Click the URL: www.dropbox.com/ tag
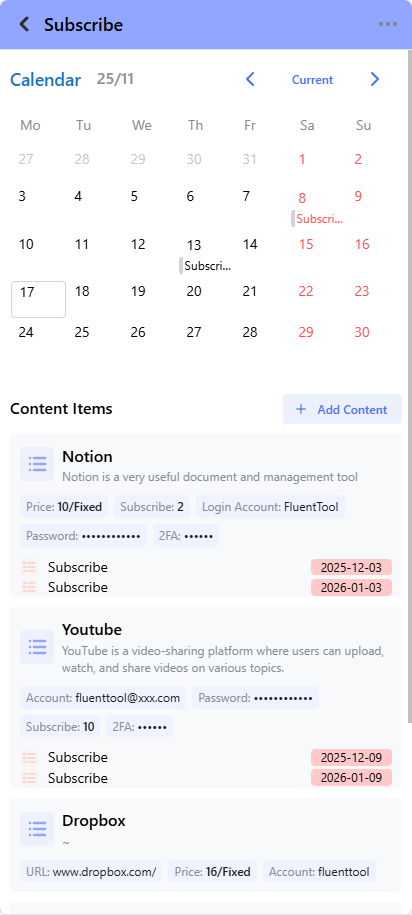This screenshot has height=915, width=412. point(91,872)
